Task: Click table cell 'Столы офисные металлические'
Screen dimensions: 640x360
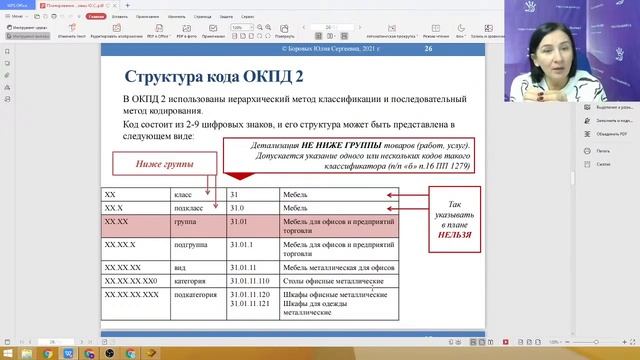Action: click(339, 281)
